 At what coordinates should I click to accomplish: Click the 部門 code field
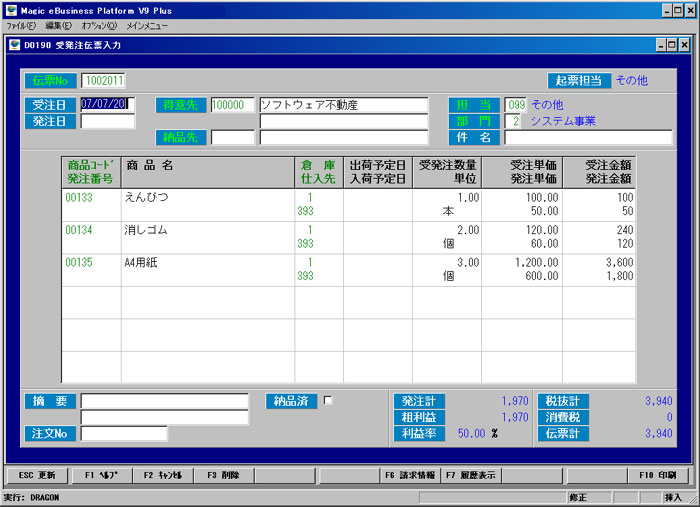pos(512,121)
